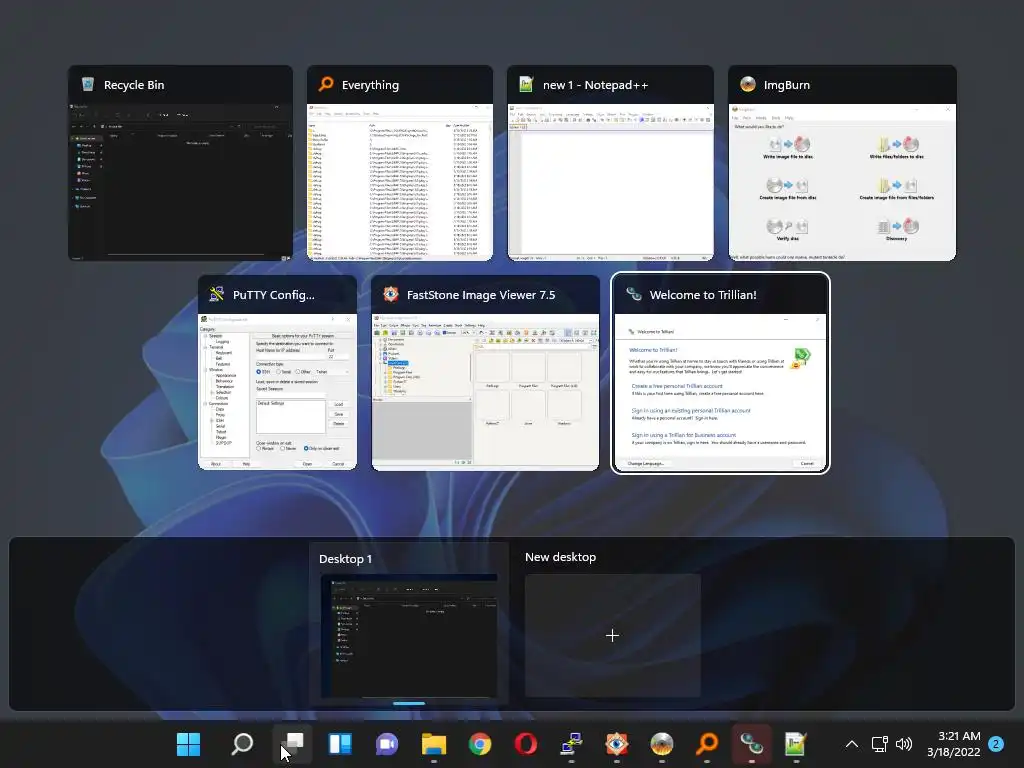Toggle the Task View taskbar button
Viewport: 1024px width, 768px height.
pos(292,744)
